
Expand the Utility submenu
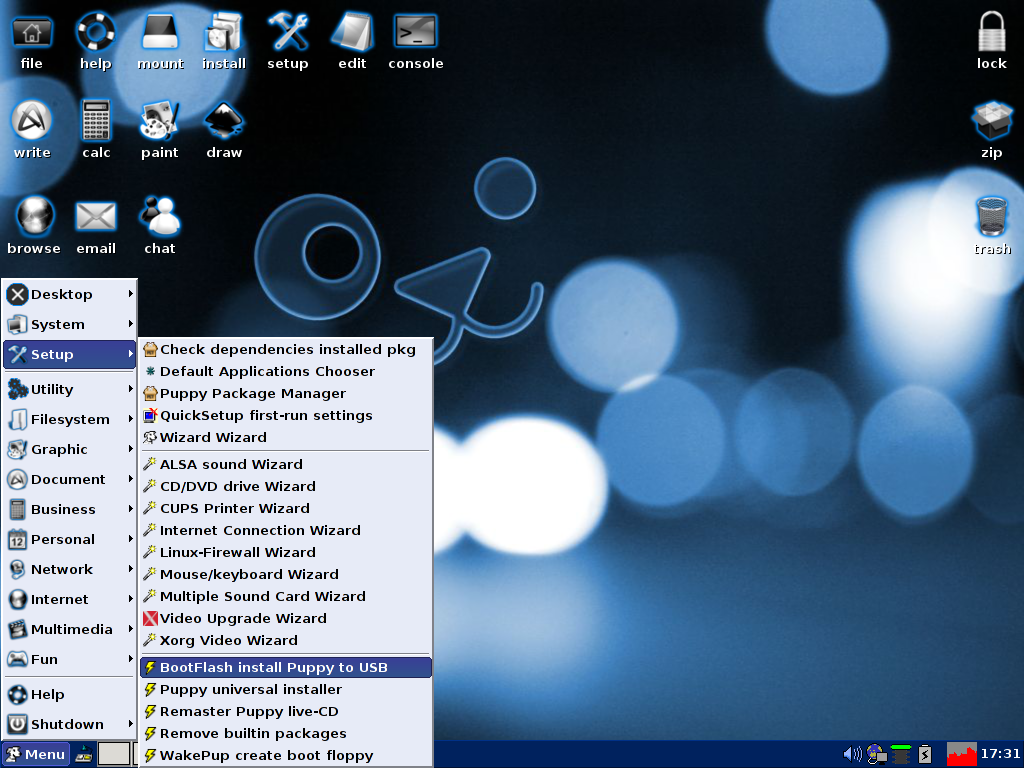tap(70, 390)
